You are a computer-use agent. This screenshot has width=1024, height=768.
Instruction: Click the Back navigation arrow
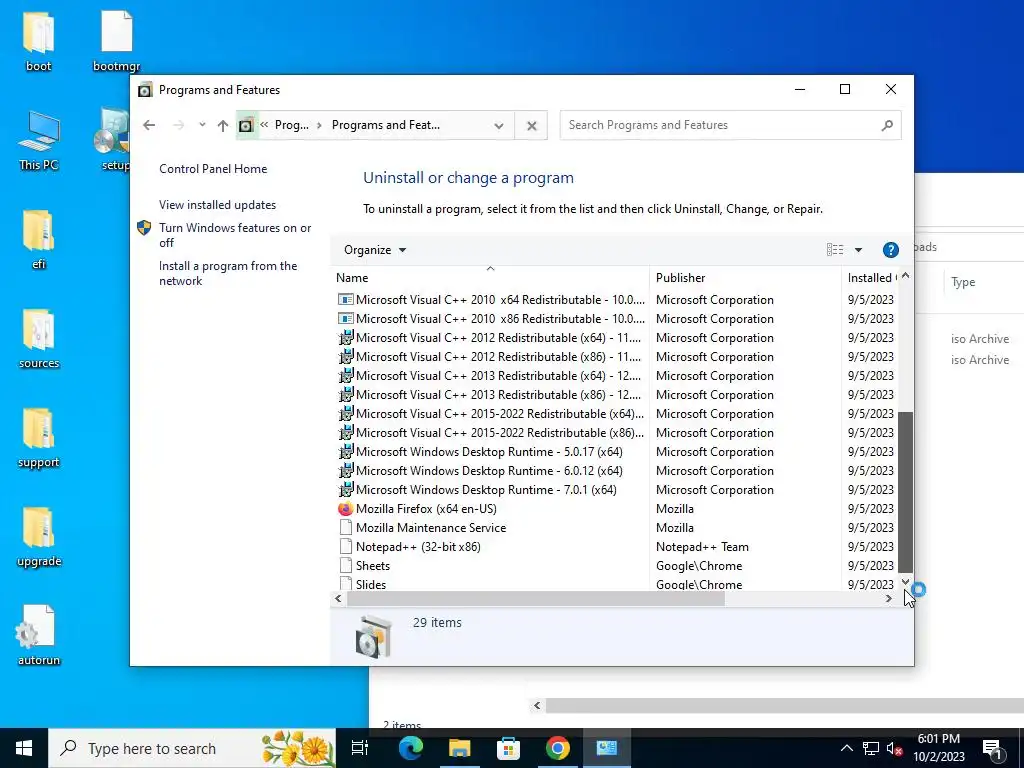point(149,125)
